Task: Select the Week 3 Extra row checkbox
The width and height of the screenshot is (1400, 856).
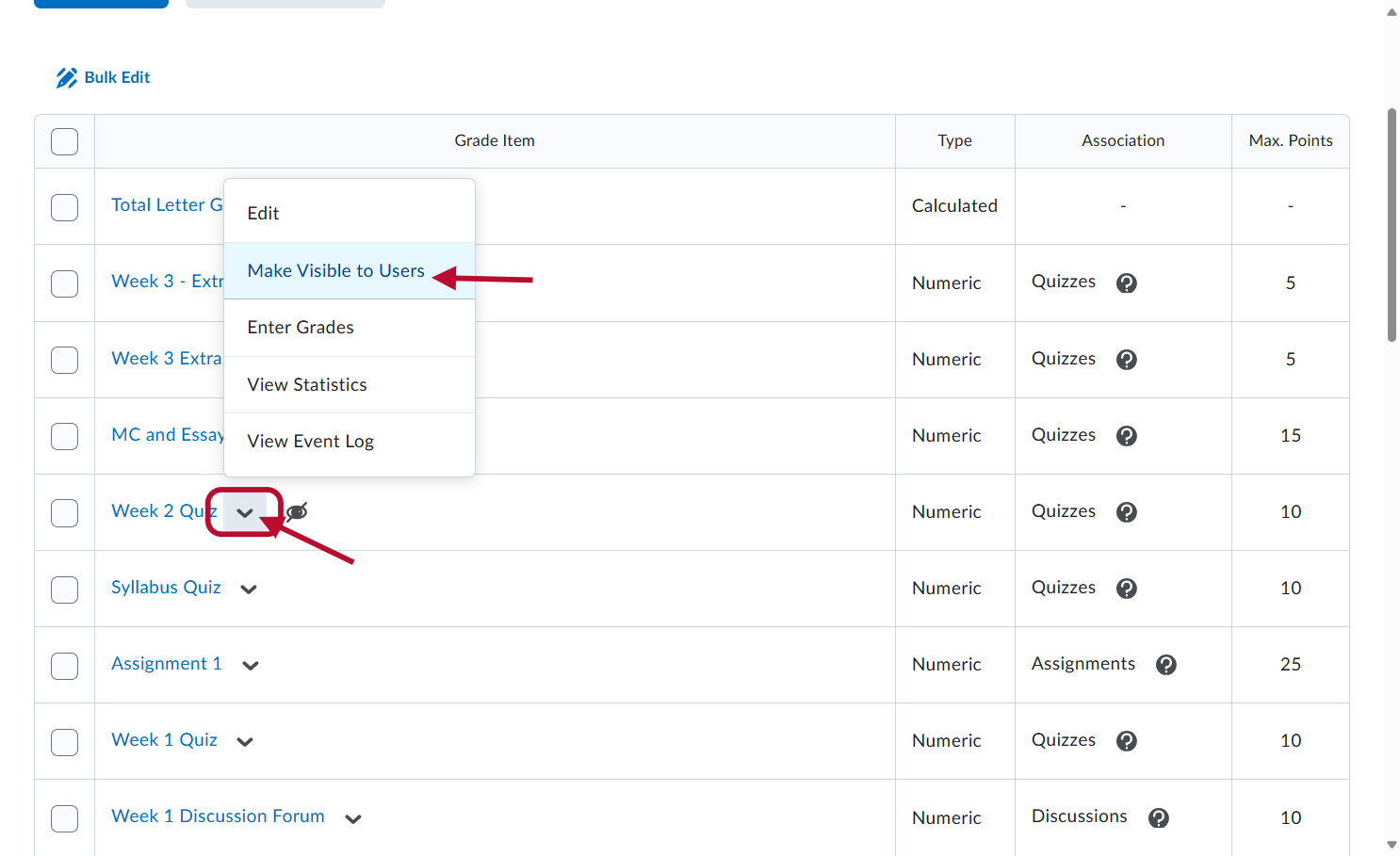Action: point(64,360)
